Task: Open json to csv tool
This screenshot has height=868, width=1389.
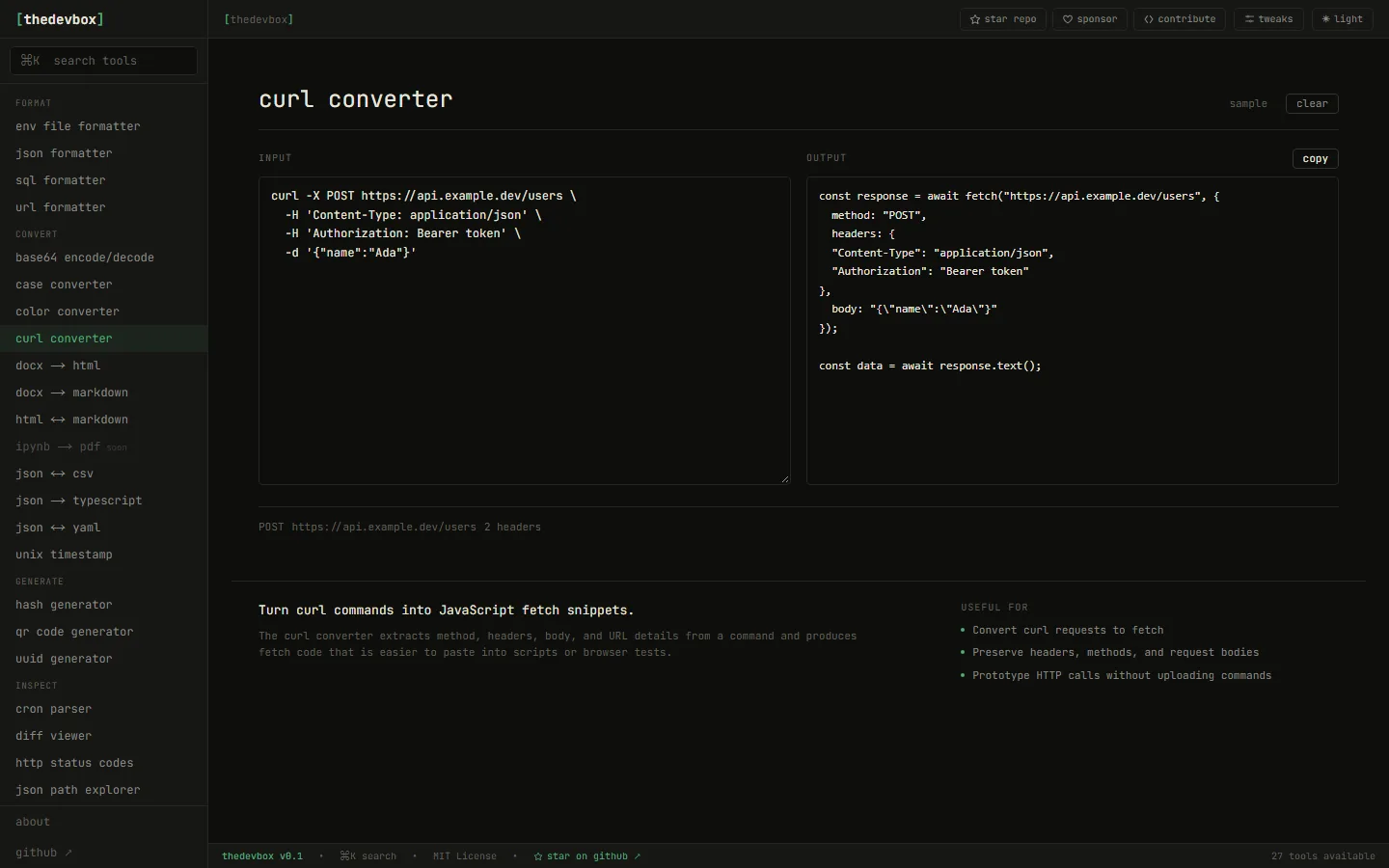Action: pyautogui.click(x=103, y=474)
